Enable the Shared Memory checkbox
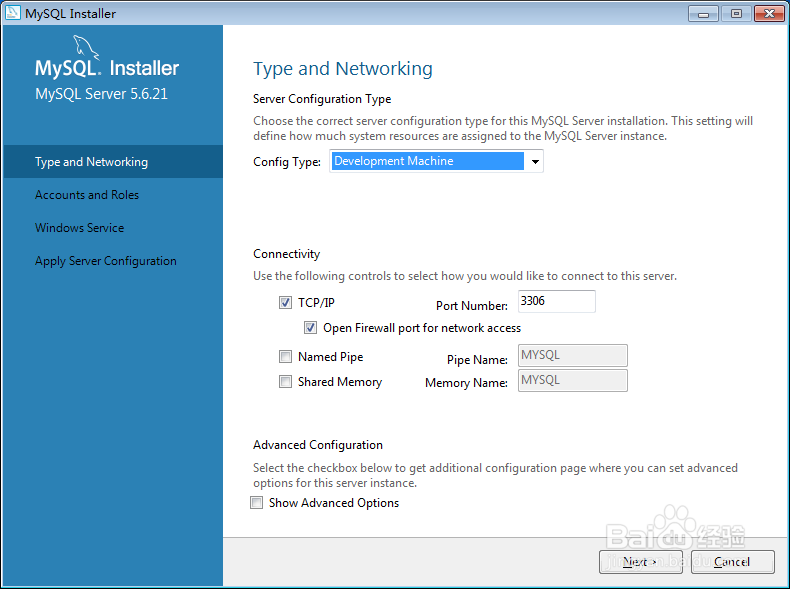 pyautogui.click(x=285, y=382)
